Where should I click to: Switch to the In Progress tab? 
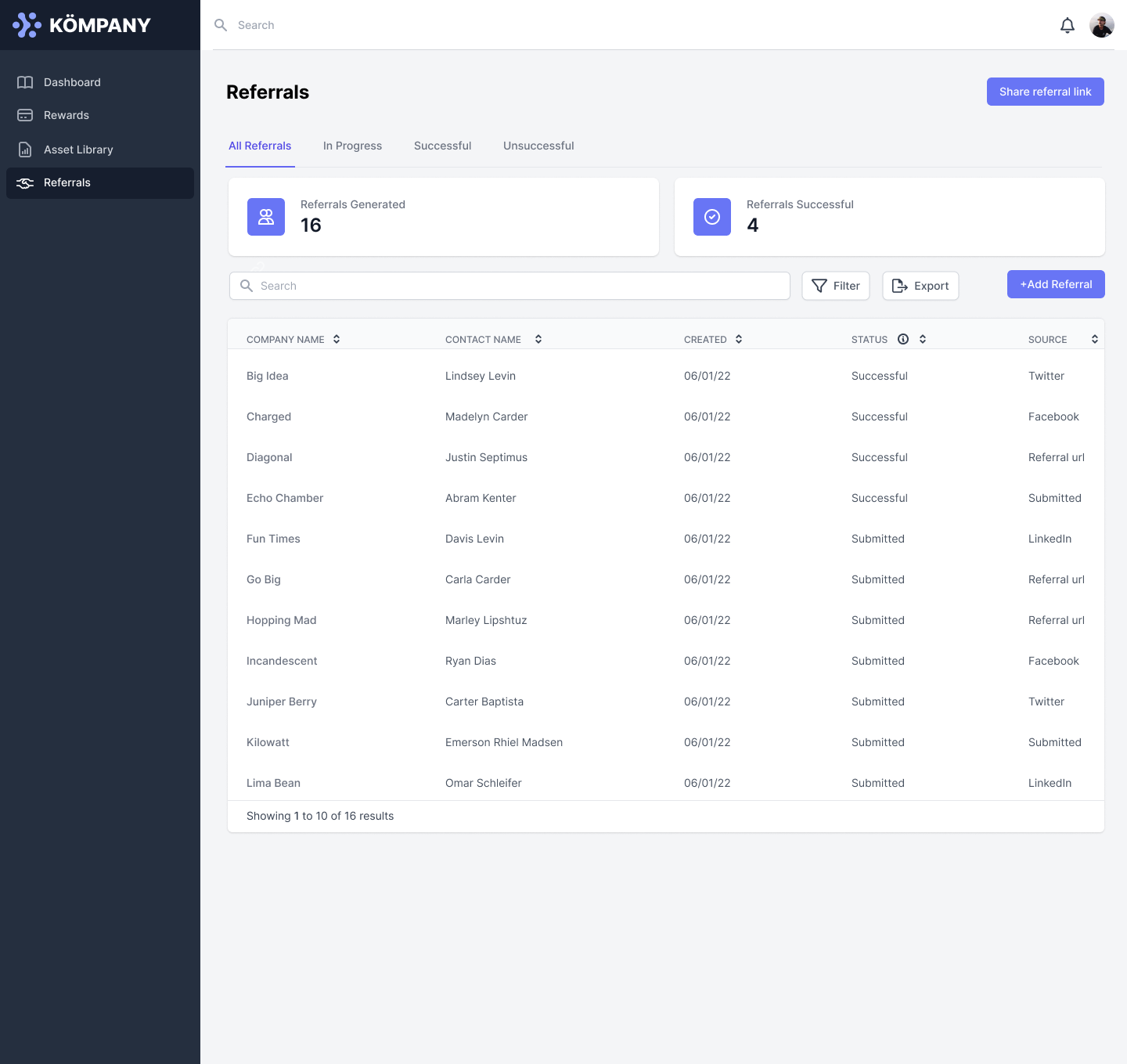(352, 146)
